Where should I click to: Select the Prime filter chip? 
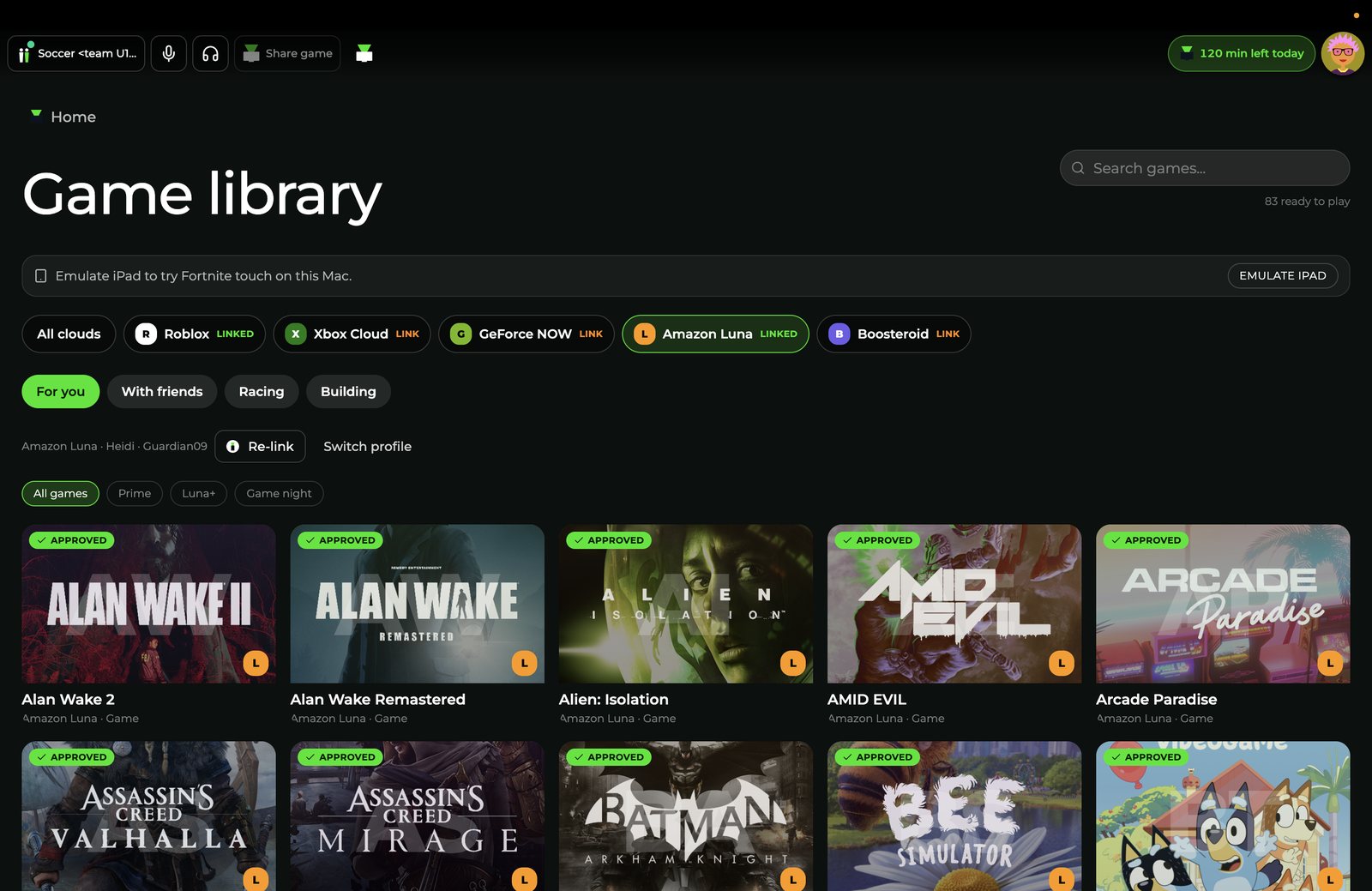coord(135,493)
